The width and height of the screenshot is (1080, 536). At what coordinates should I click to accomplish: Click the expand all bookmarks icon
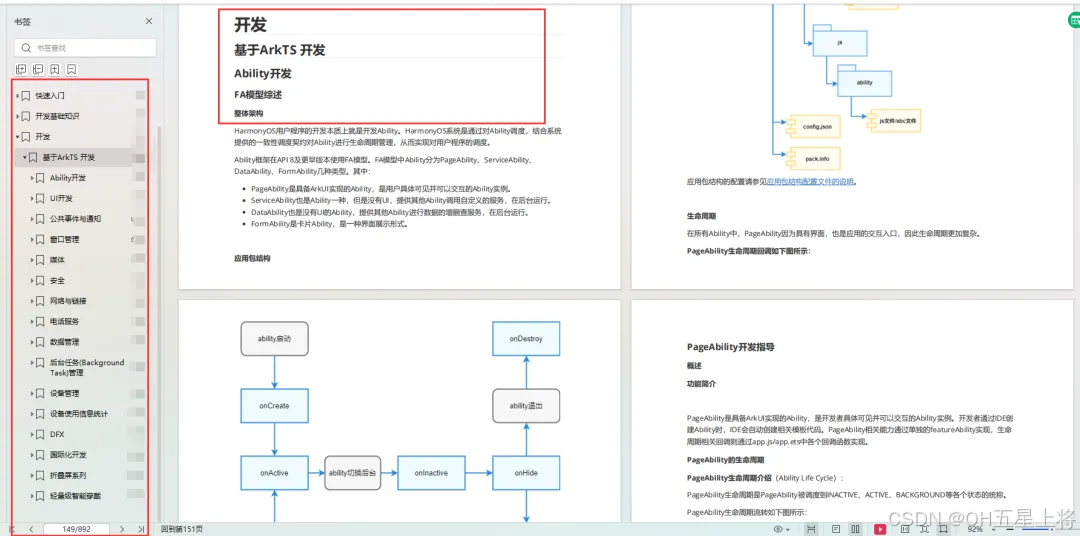point(21,69)
